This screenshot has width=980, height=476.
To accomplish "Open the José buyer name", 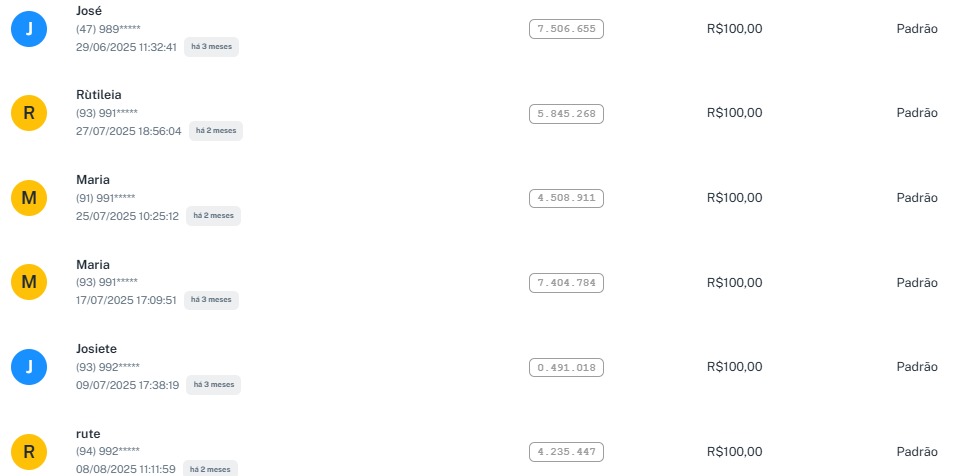I will point(90,10).
